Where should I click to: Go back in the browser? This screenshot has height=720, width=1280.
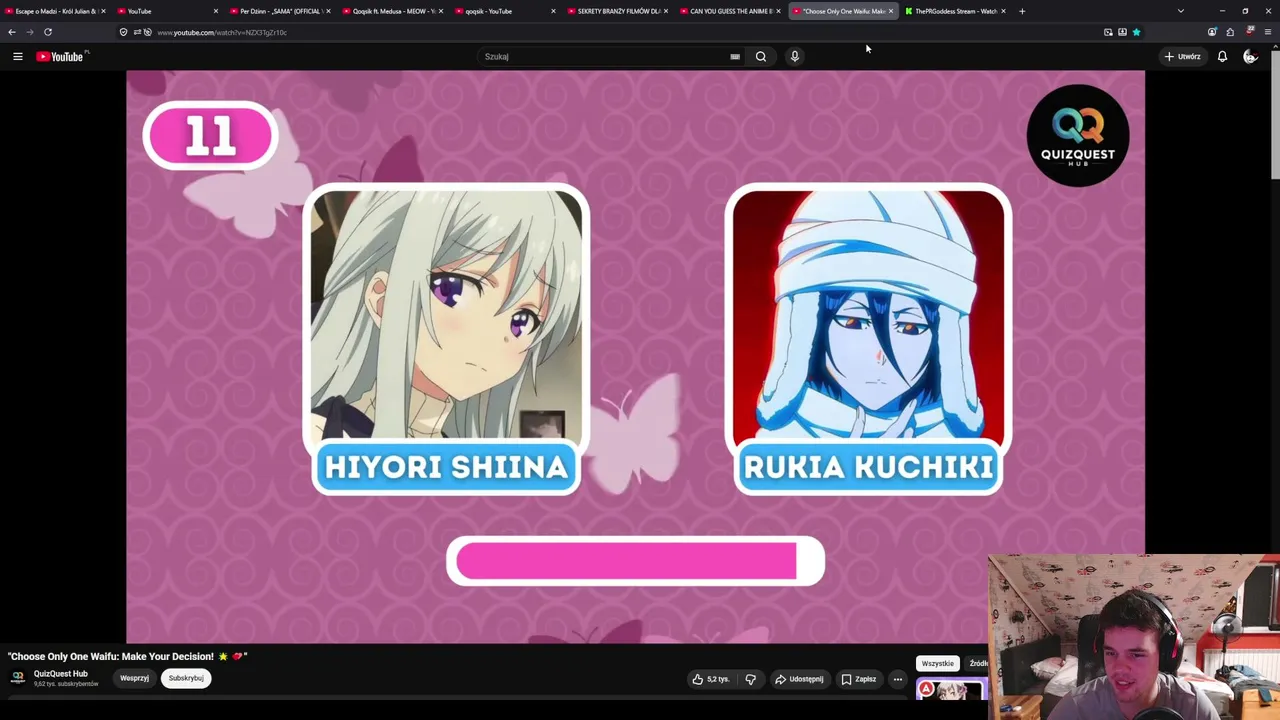click(x=12, y=32)
